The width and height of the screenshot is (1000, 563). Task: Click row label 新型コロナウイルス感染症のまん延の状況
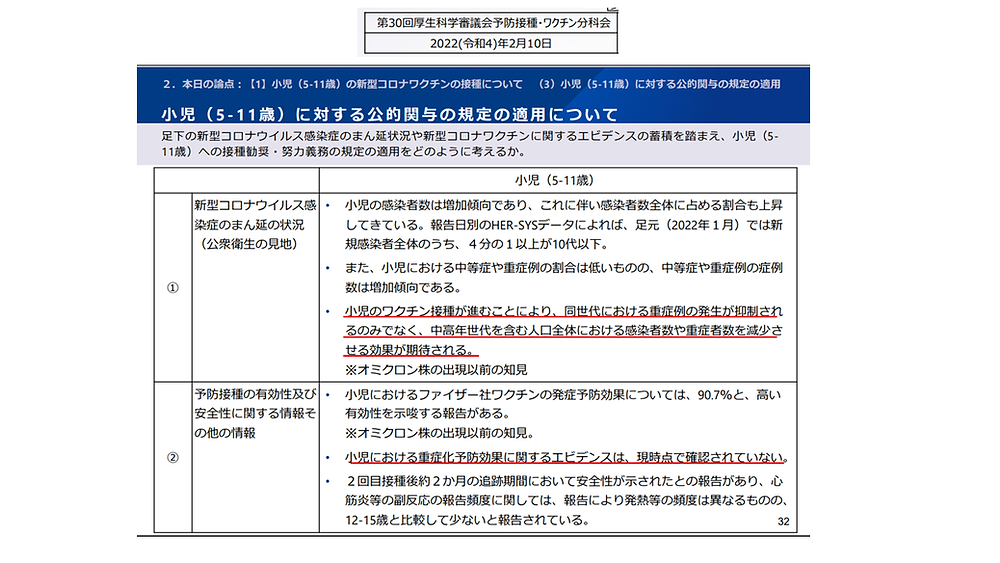255,215
